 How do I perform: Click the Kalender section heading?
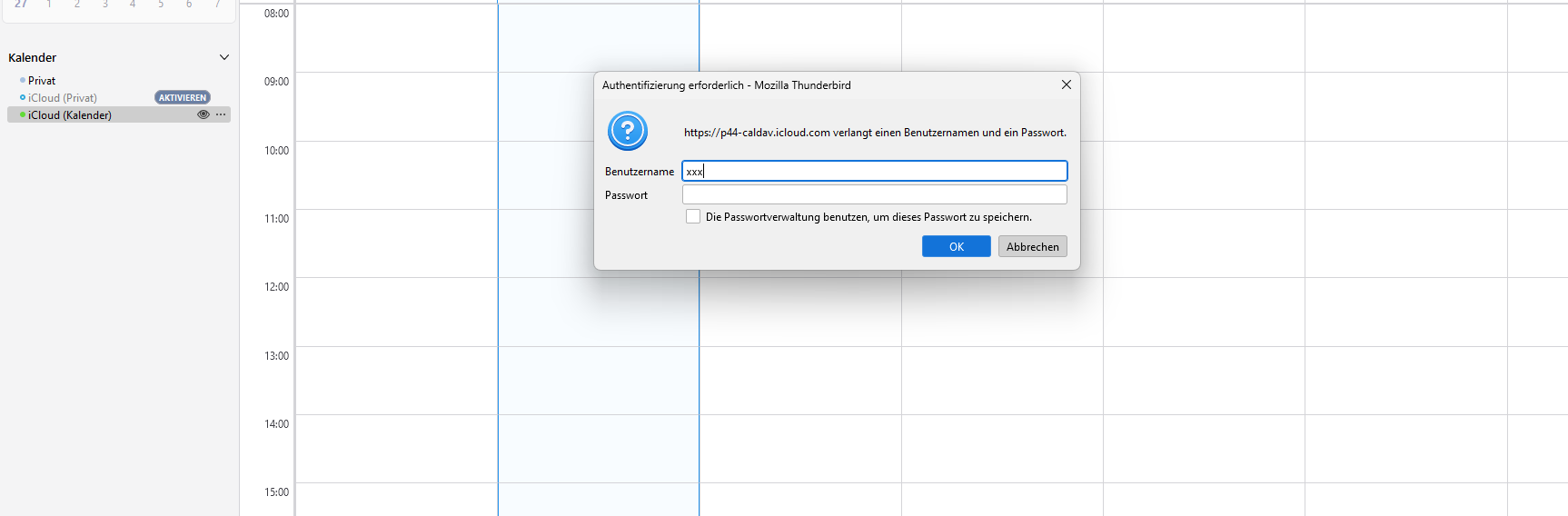coord(33,57)
